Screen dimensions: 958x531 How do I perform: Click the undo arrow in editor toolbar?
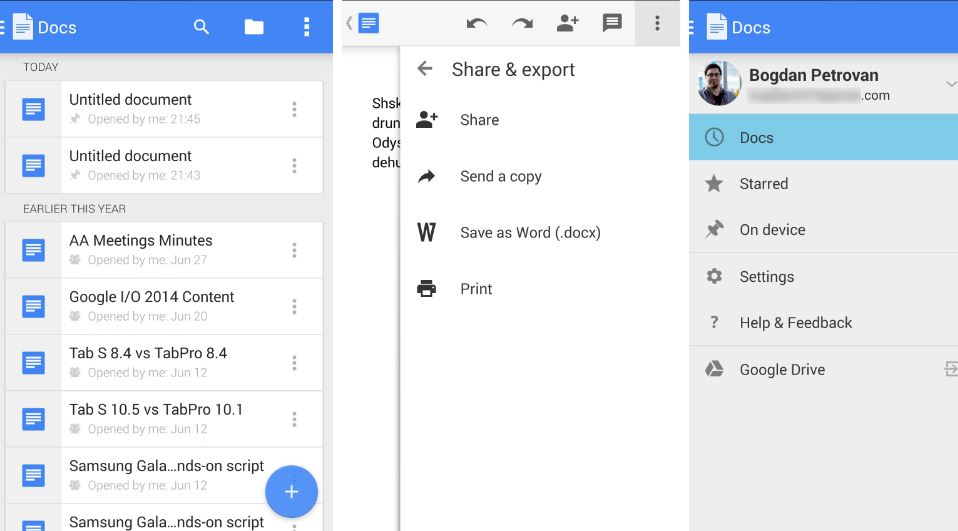477,23
